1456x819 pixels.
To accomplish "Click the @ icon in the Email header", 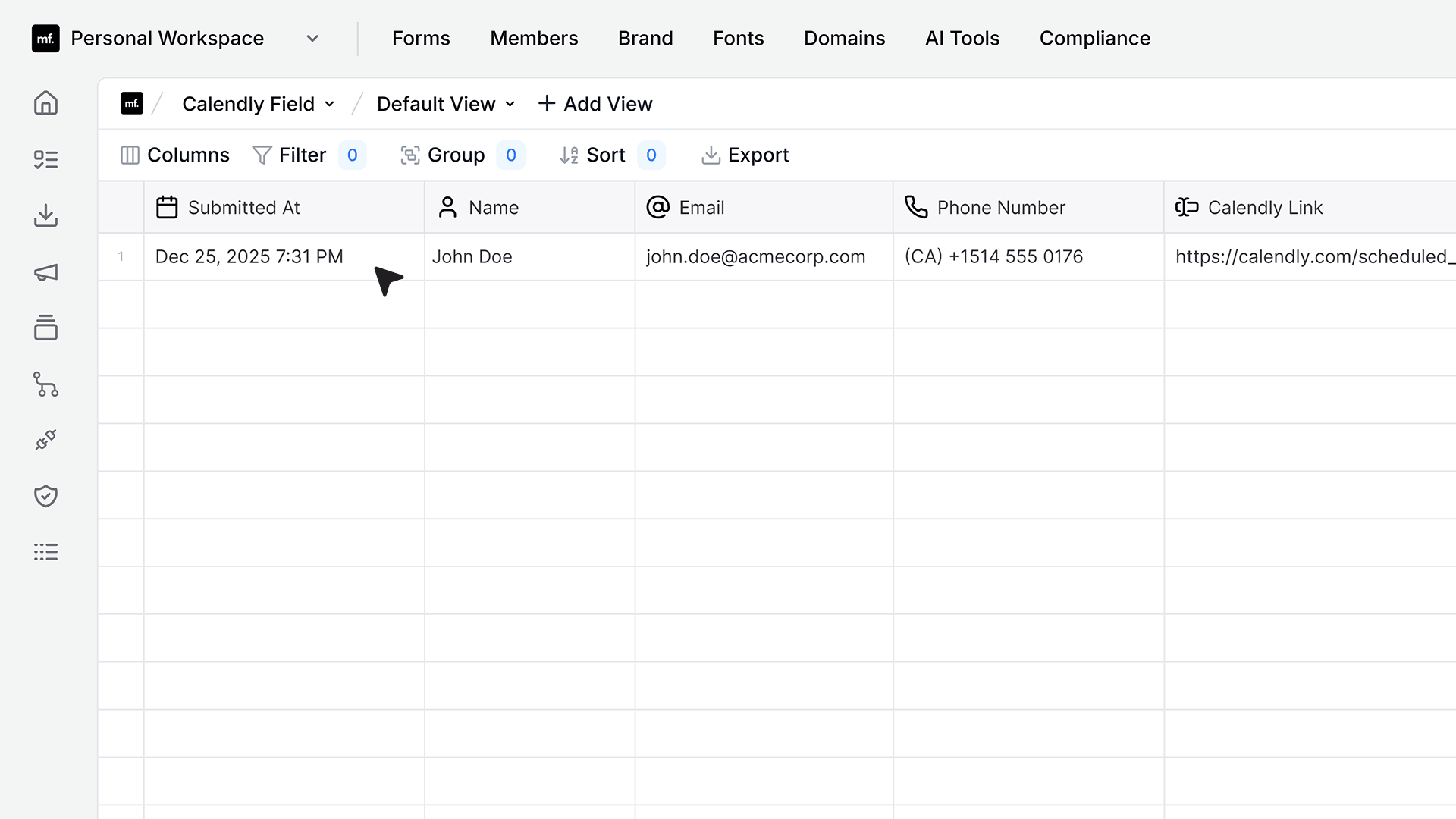I will pos(657,207).
